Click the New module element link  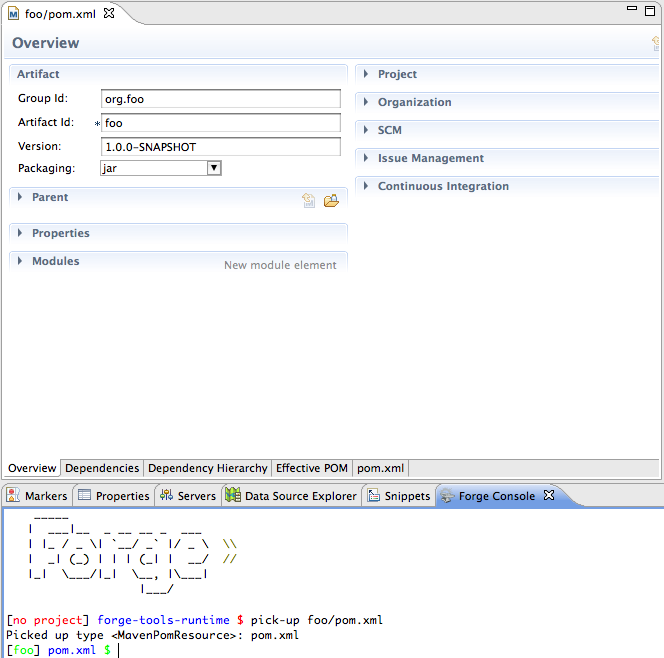[280, 265]
